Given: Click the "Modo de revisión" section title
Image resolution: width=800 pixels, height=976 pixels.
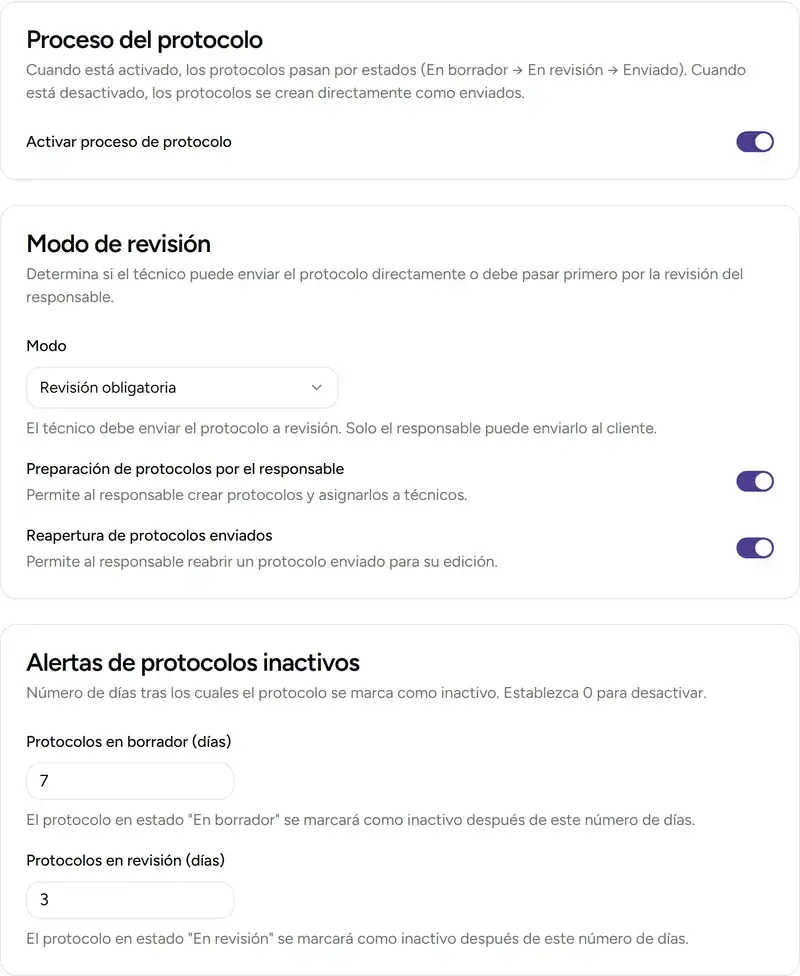Looking at the screenshot, I should 117,244.
